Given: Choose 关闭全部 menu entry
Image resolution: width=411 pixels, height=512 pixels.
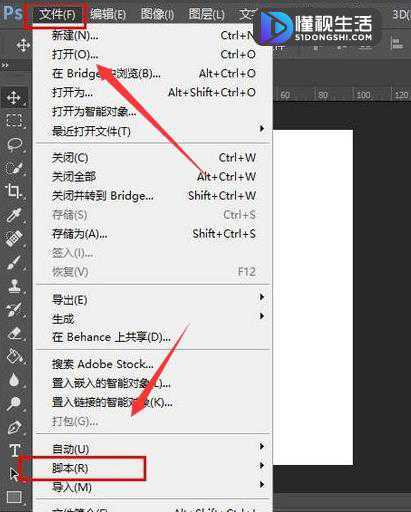Looking at the screenshot, I should point(153,177).
